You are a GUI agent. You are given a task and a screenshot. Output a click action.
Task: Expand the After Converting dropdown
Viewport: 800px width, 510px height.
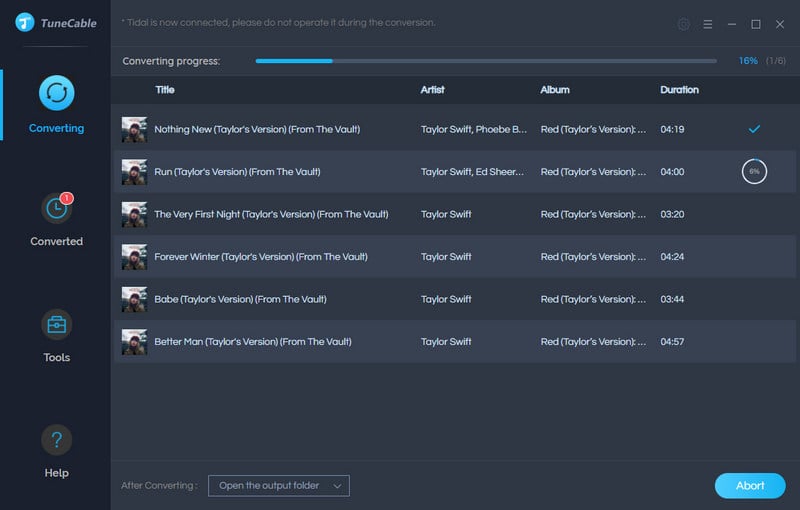click(279, 486)
